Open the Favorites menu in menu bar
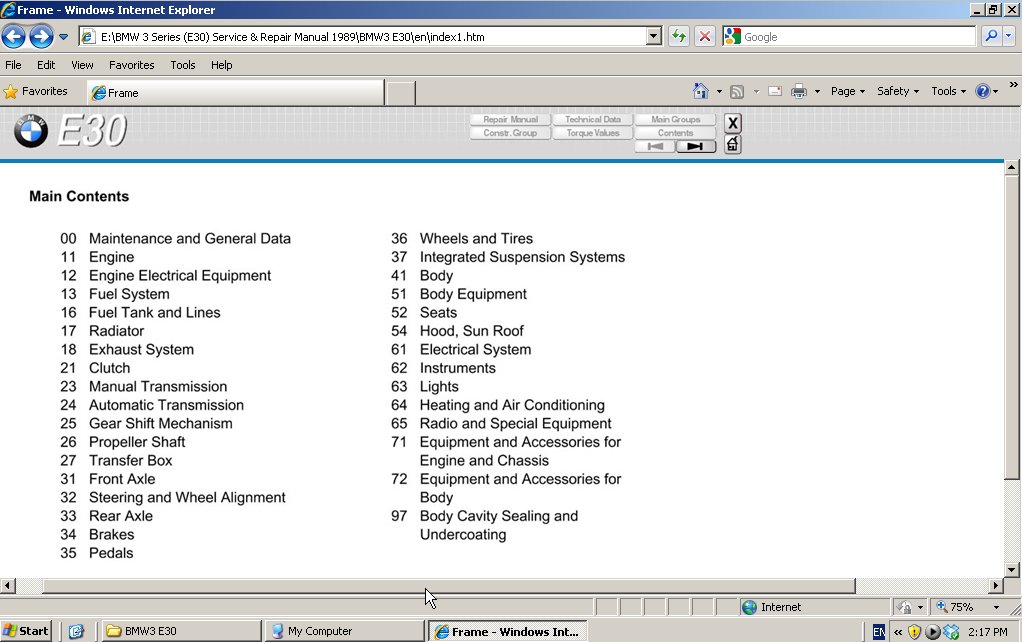The image size is (1022, 642). [x=132, y=65]
